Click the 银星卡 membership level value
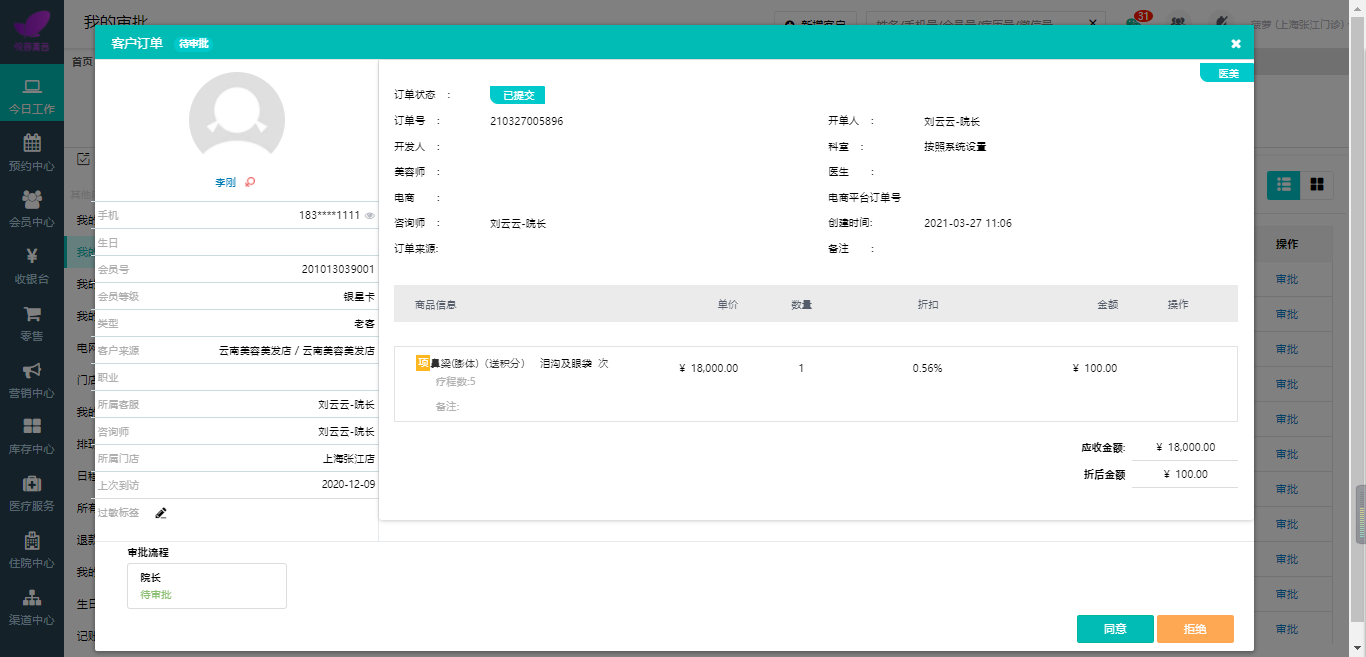Screen dimensions: 1366x657 (x=359, y=297)
